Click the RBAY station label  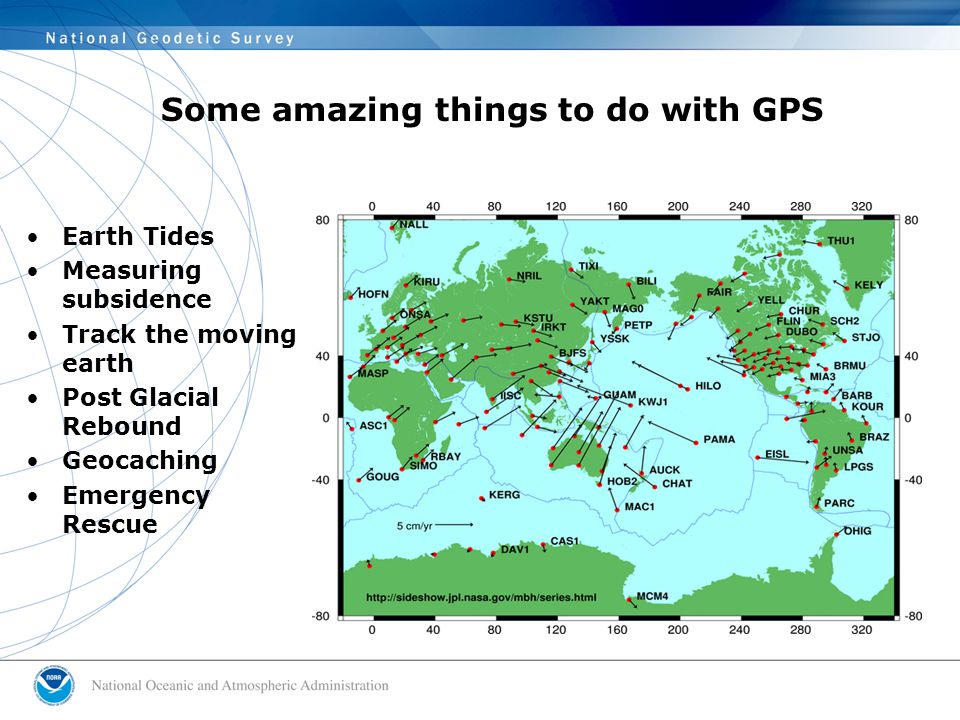point(445,456)
